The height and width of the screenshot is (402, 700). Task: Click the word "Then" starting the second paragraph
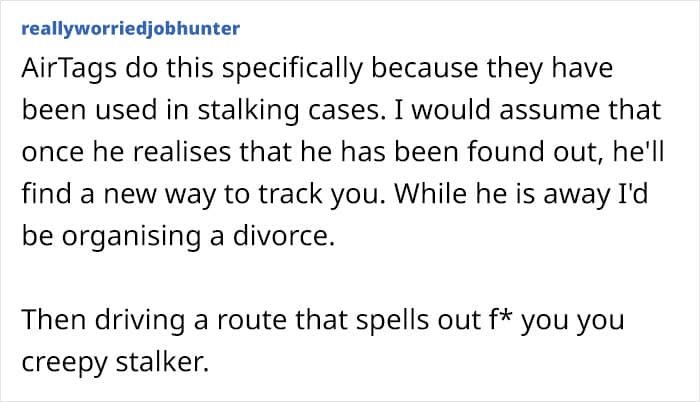(46, 323)
